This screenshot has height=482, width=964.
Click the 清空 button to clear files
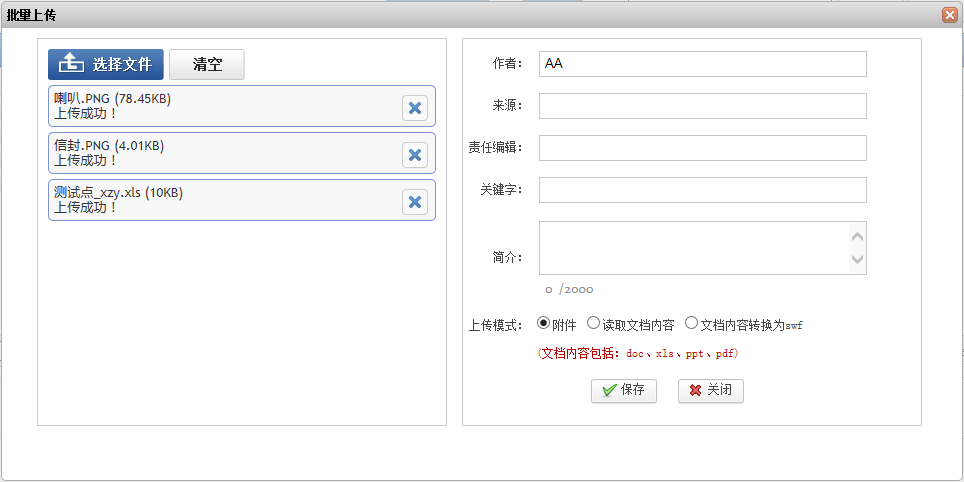(207, 65)
